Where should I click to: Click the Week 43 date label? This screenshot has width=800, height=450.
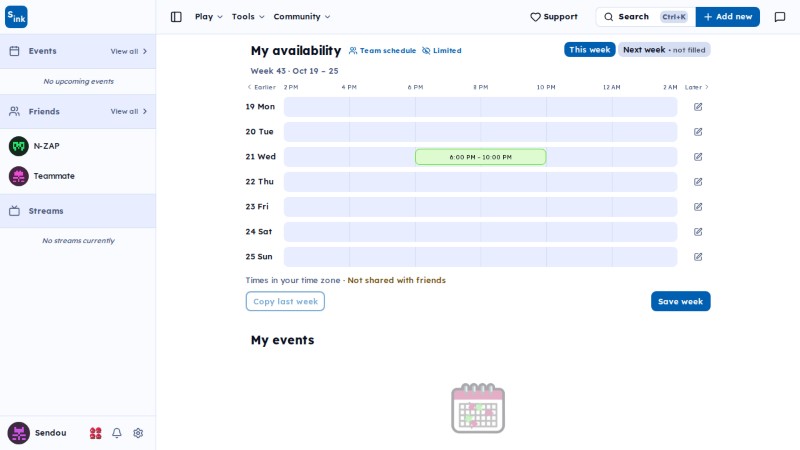294,71
